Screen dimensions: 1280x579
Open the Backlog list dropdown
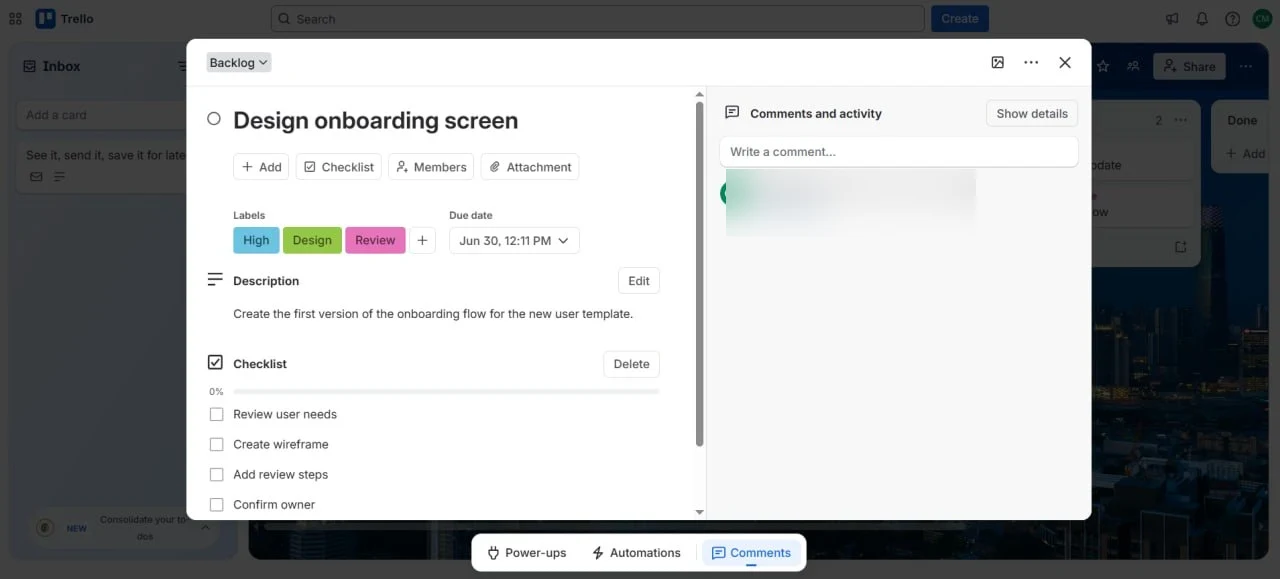(239, 62)
